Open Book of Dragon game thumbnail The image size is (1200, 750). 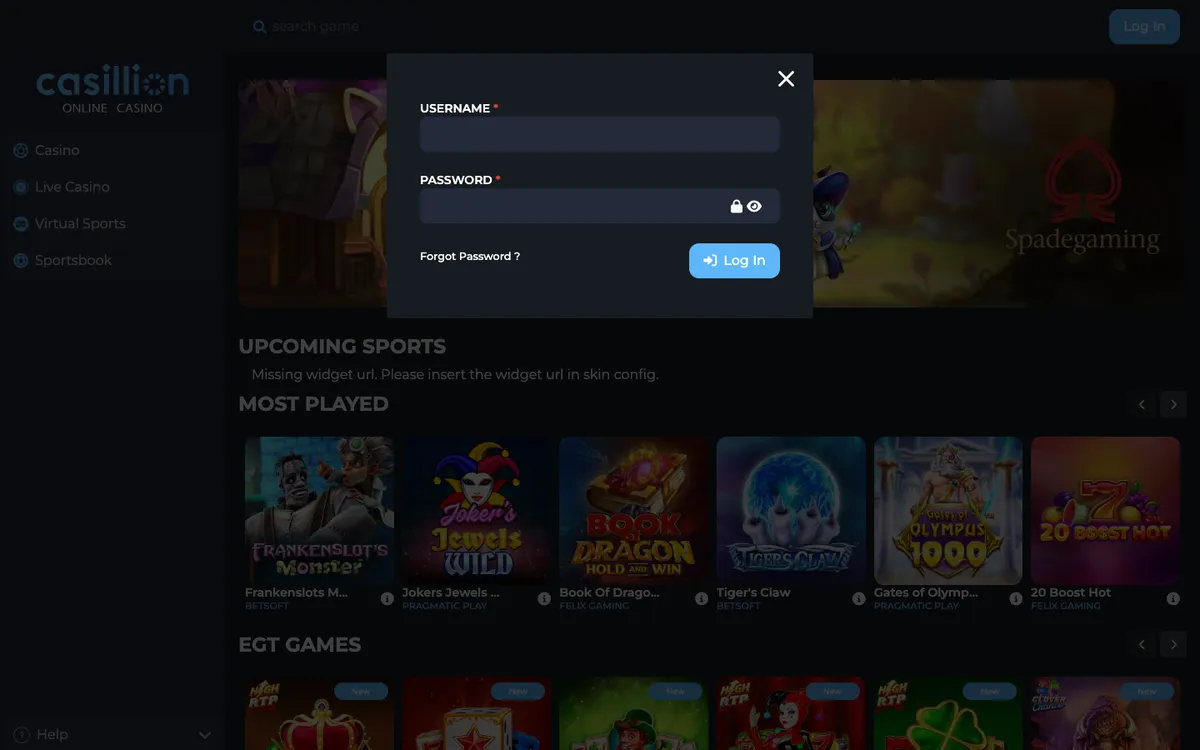click(x=634, y=510)
